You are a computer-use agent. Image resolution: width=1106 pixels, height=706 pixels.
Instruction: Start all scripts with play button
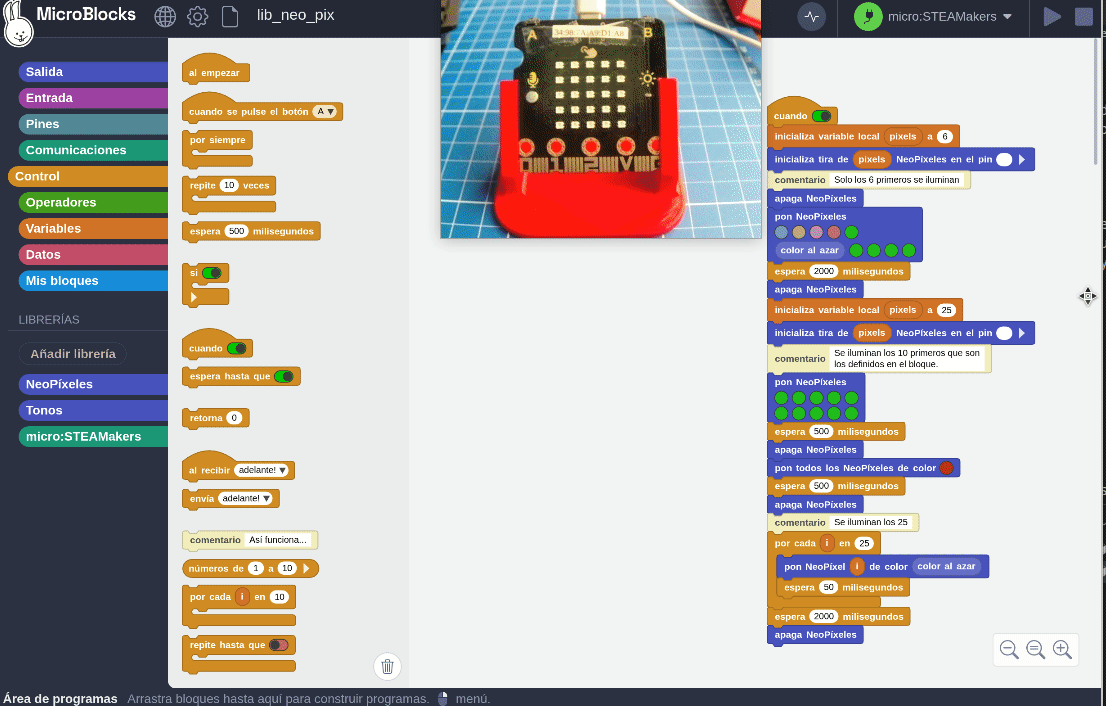(1052, 16)
